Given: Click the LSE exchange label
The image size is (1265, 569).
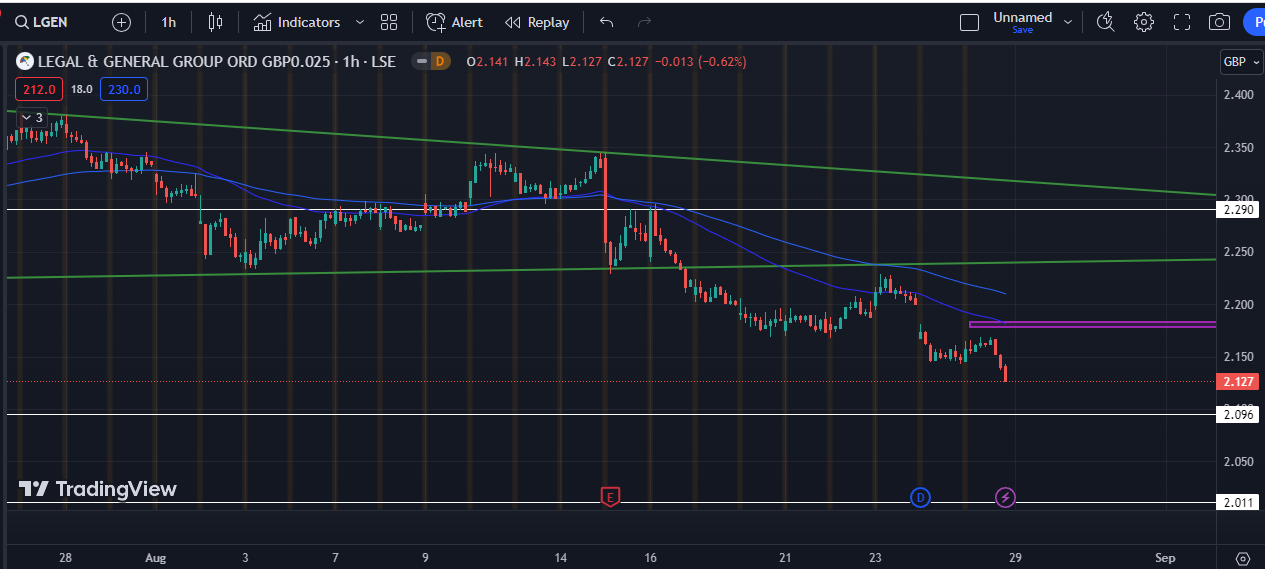Looking at the screenshot, I should 384,62.
